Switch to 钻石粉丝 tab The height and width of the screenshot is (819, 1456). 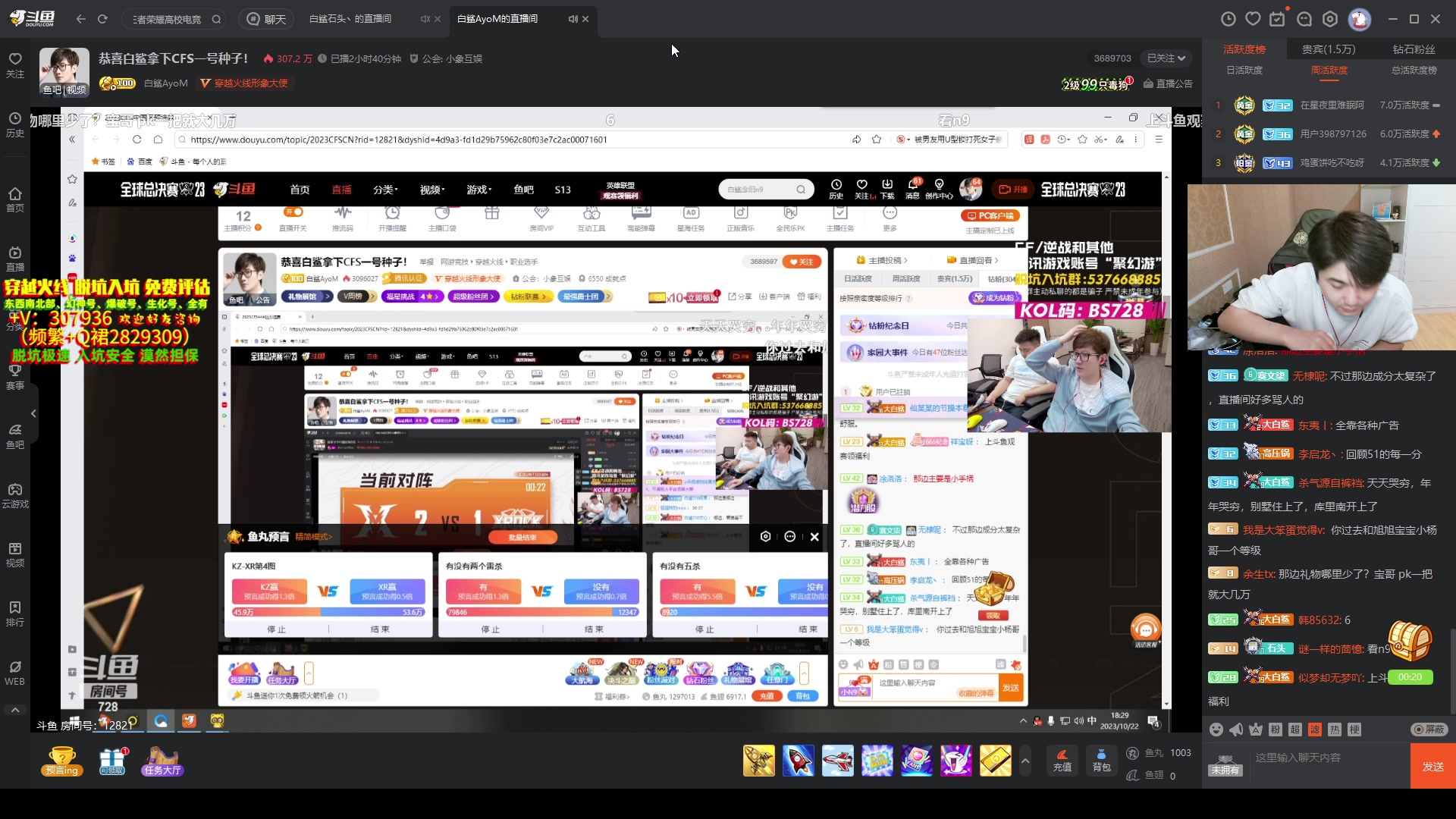pos(1414,49)
